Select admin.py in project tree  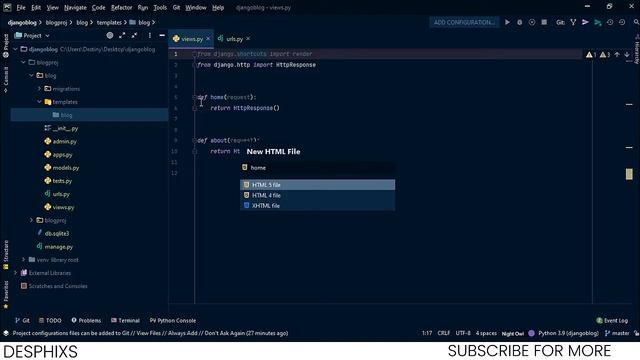pyautogui.click(x=60, y=141)
